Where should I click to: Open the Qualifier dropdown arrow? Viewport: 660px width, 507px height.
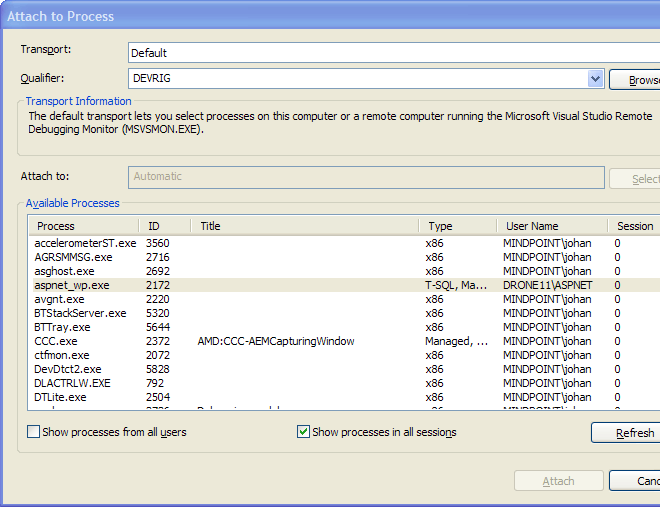pos(595,79)
